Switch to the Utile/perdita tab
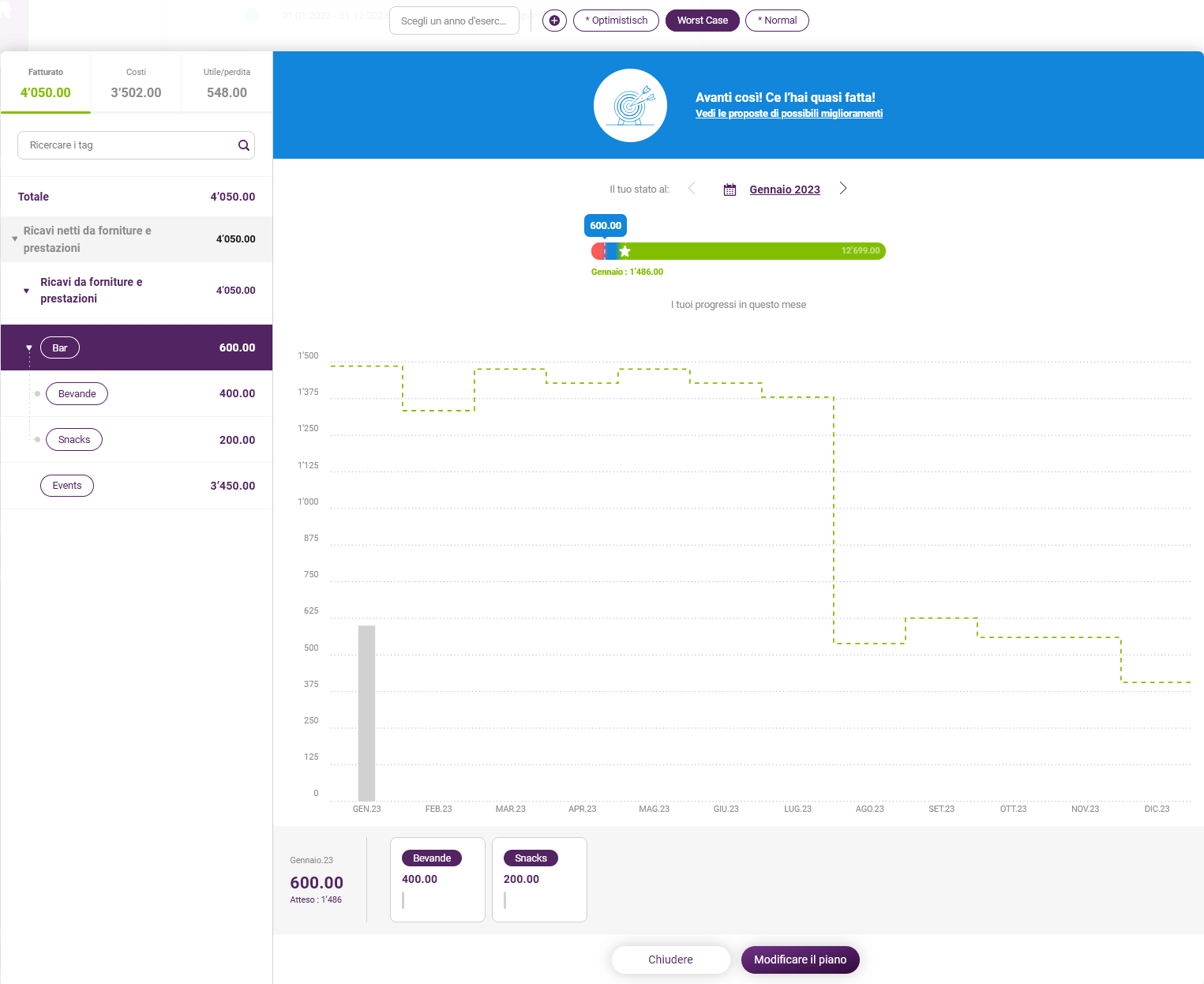 (227, 83)
